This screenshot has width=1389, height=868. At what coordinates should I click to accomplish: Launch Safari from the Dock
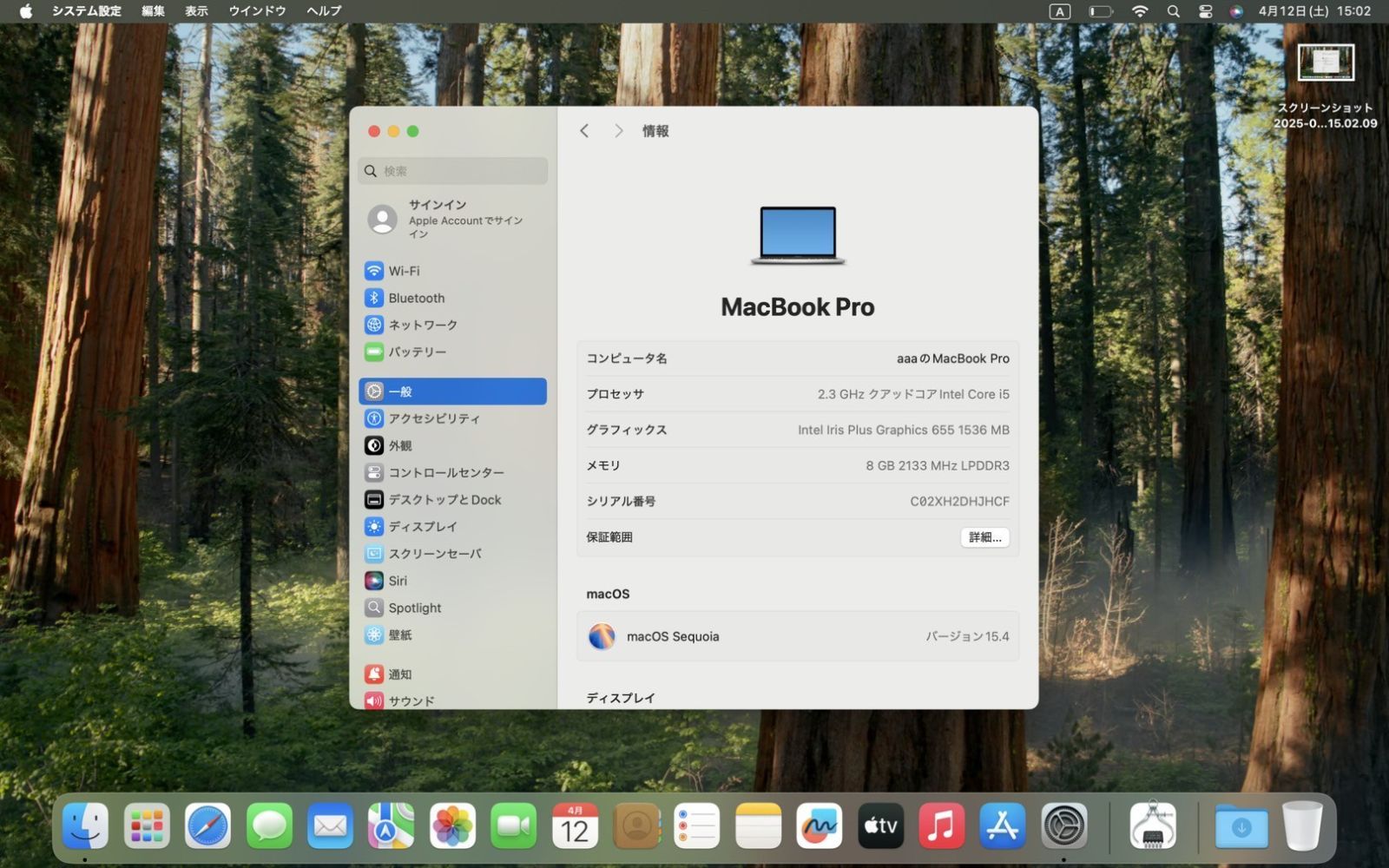click(x=207, y=825)
